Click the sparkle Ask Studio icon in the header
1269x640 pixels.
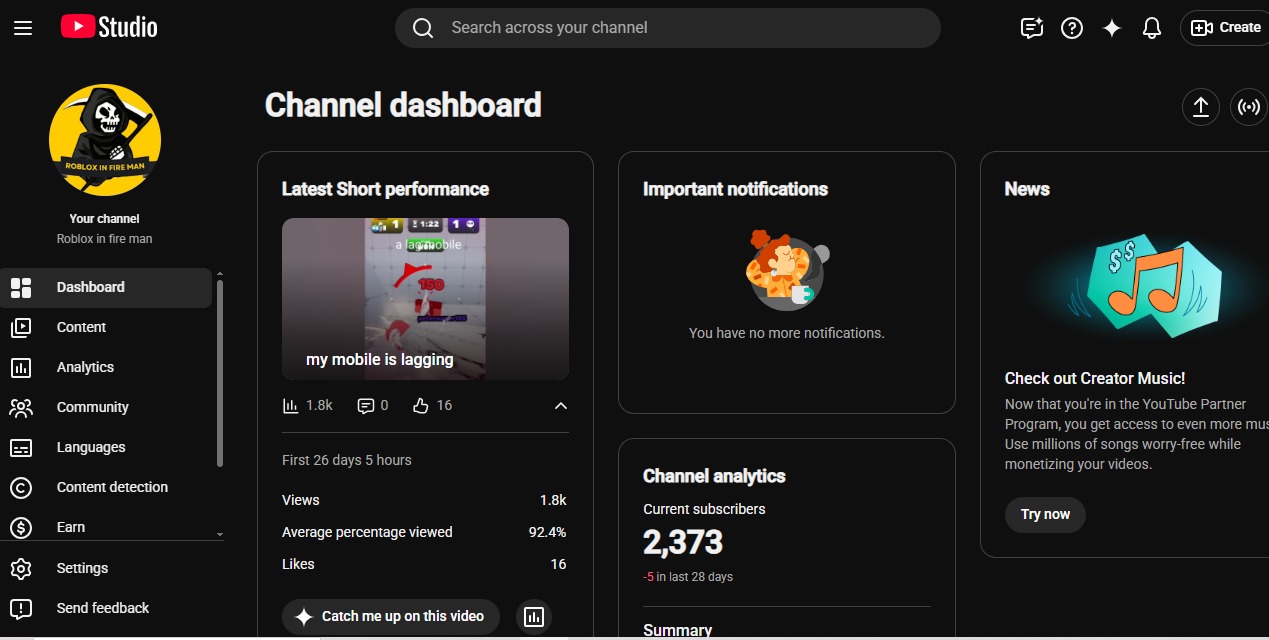pos(1112,28)
